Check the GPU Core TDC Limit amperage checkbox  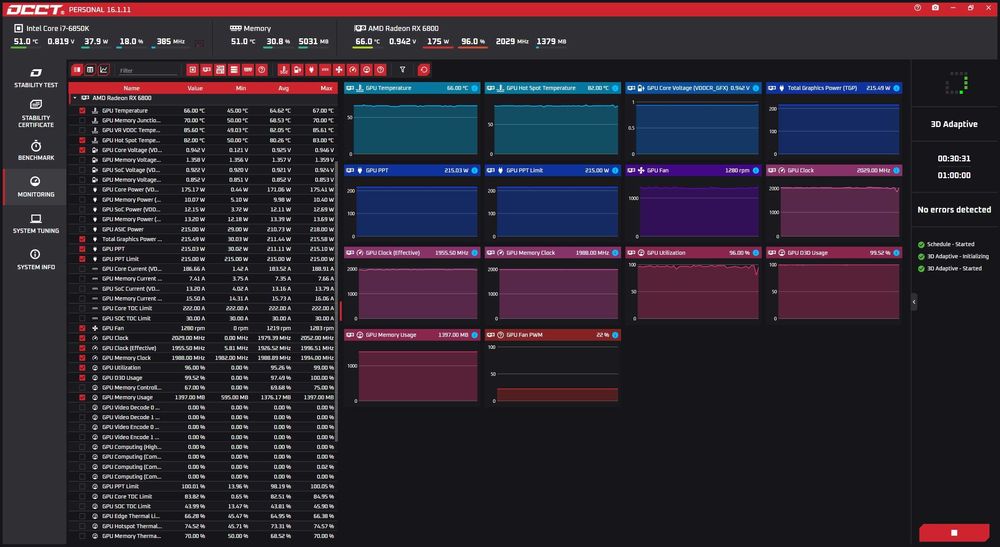(82, 308)
